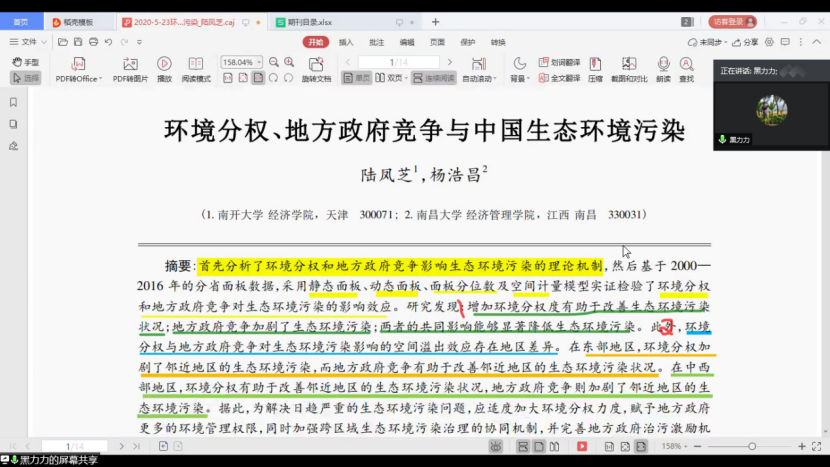Rotate page clockwise icon in toolbar
Image resolution: width=830 pixels, height=467 pixels.
point(273,78)
